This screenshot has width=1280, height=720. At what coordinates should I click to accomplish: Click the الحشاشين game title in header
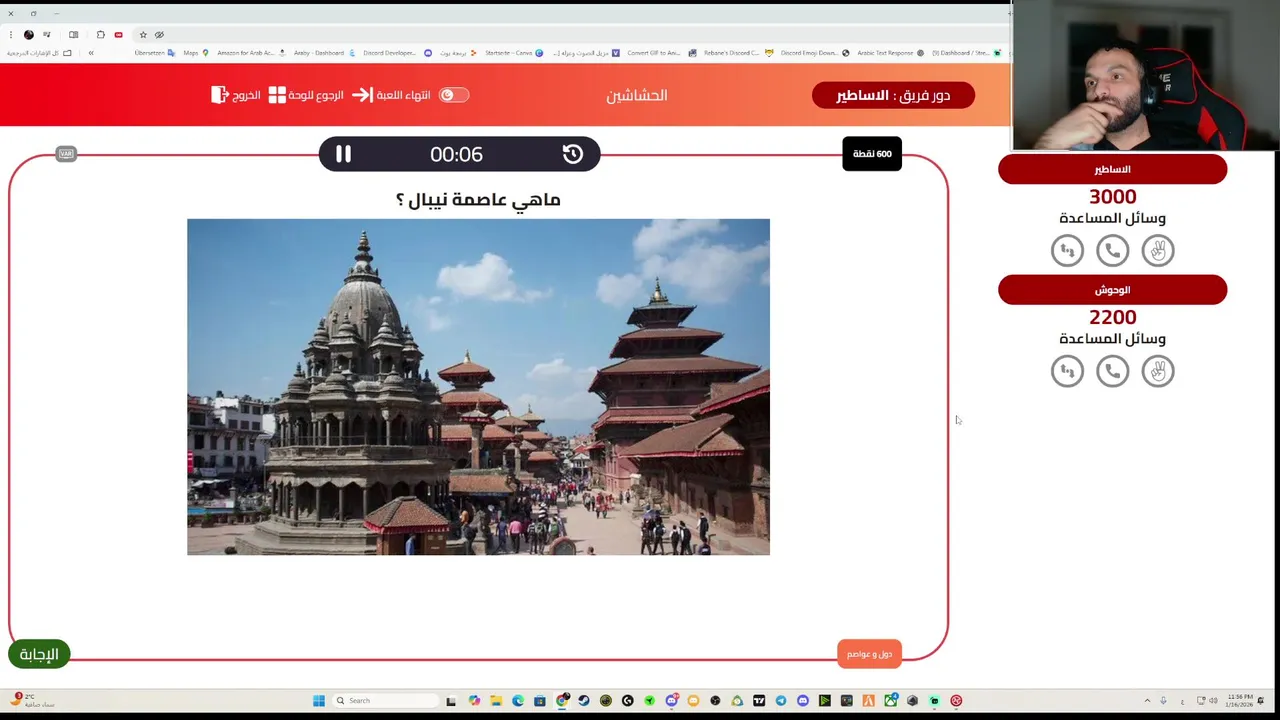coord(637,95)
